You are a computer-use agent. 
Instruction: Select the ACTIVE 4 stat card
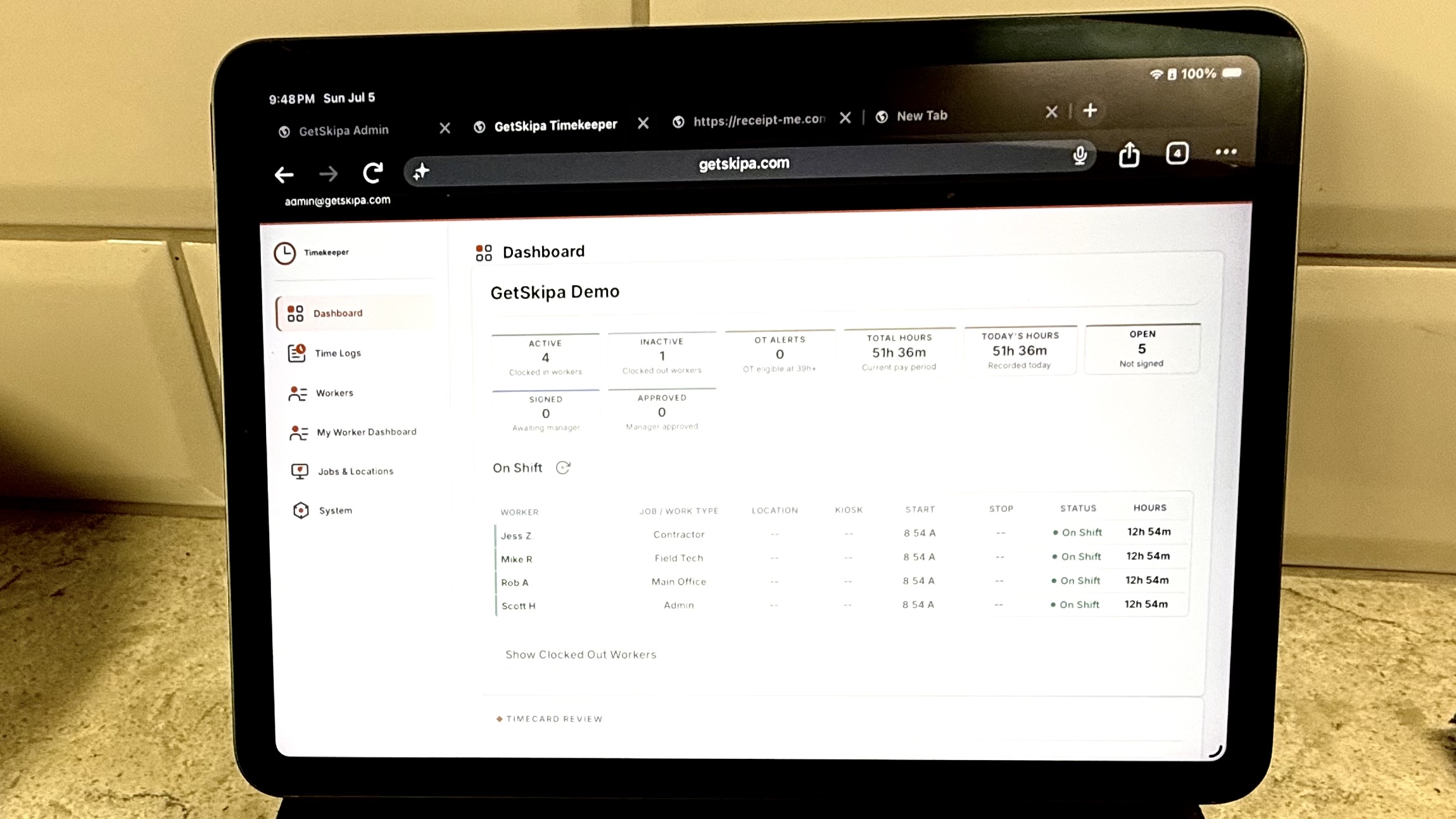(545, 357)
